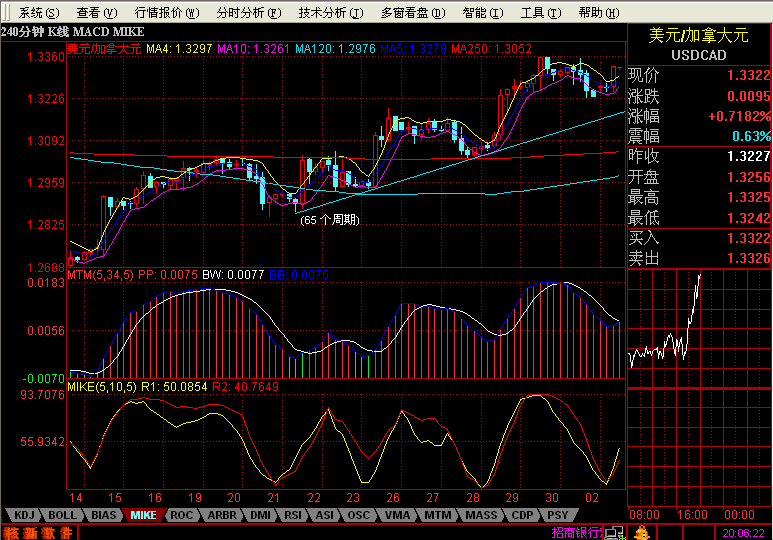The height and width of the screenshot is (540, 773).
Task: Switch to the ROC indicator tab
Action: (181, 515)
